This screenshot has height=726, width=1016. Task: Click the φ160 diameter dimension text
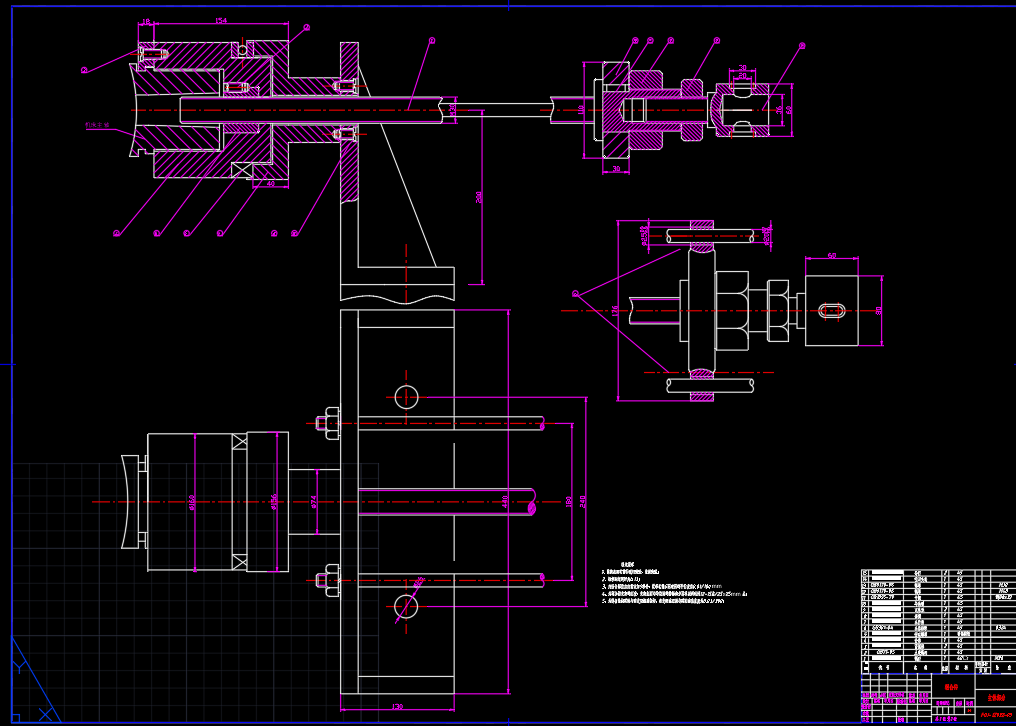point(191,501)
